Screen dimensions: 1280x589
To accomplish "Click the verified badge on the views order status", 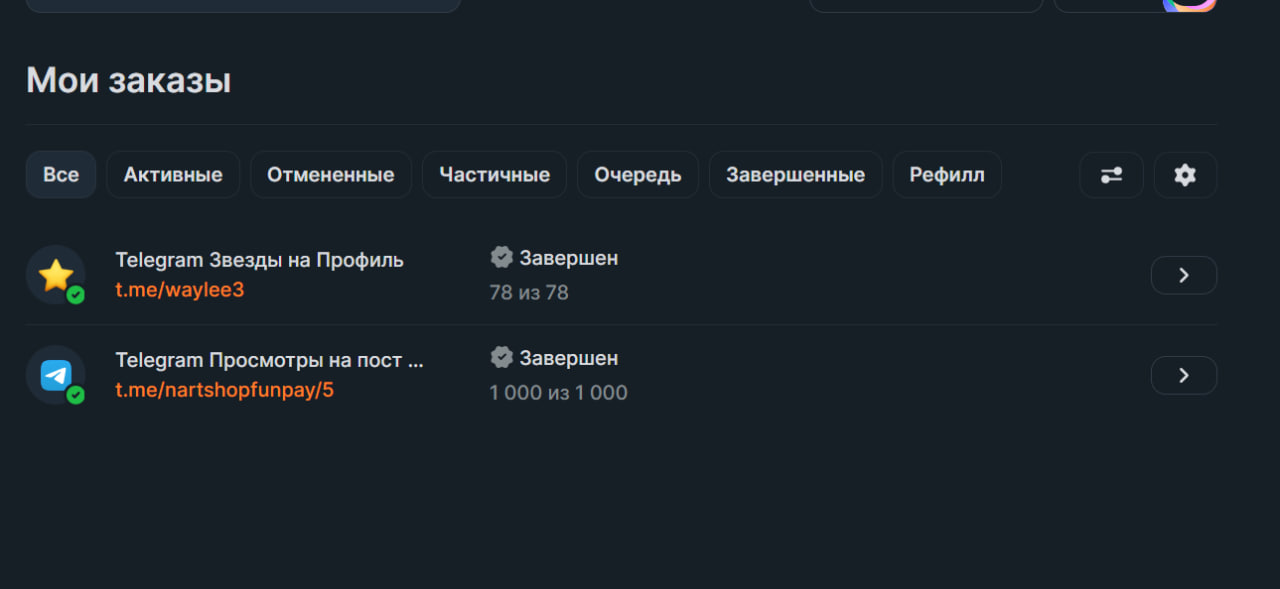I will (502, 358).
